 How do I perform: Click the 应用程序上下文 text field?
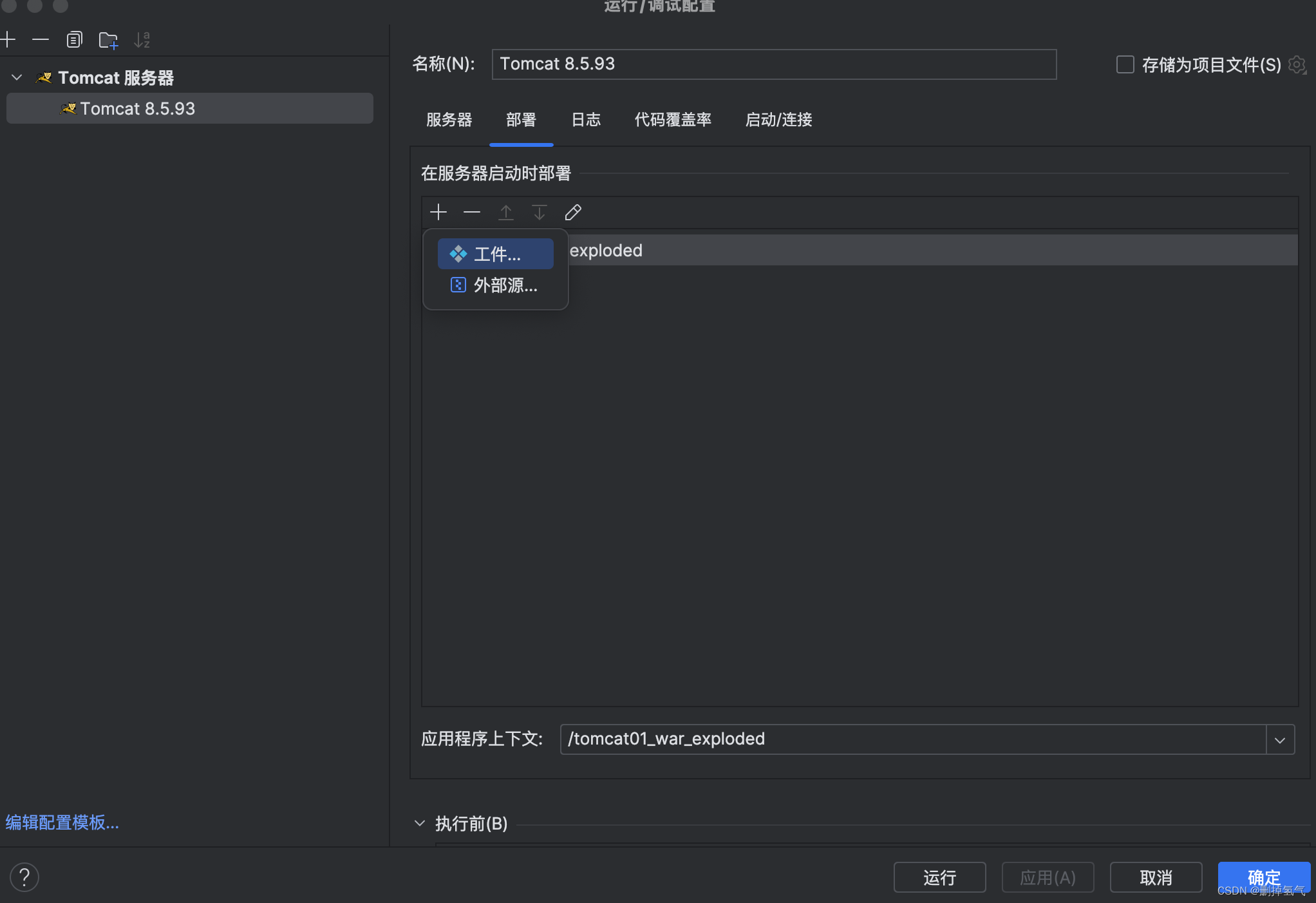pos(913,739)
